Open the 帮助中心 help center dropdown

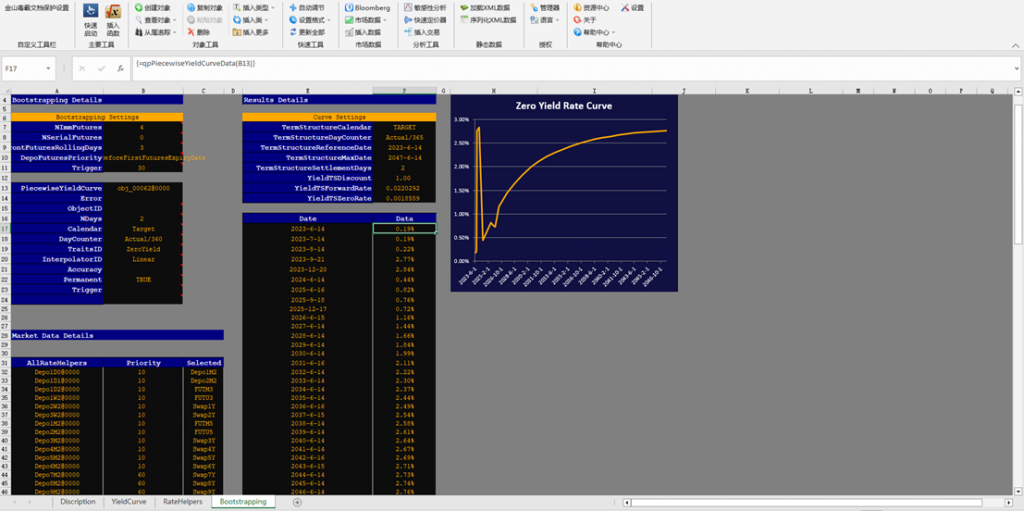pos(594,31)
